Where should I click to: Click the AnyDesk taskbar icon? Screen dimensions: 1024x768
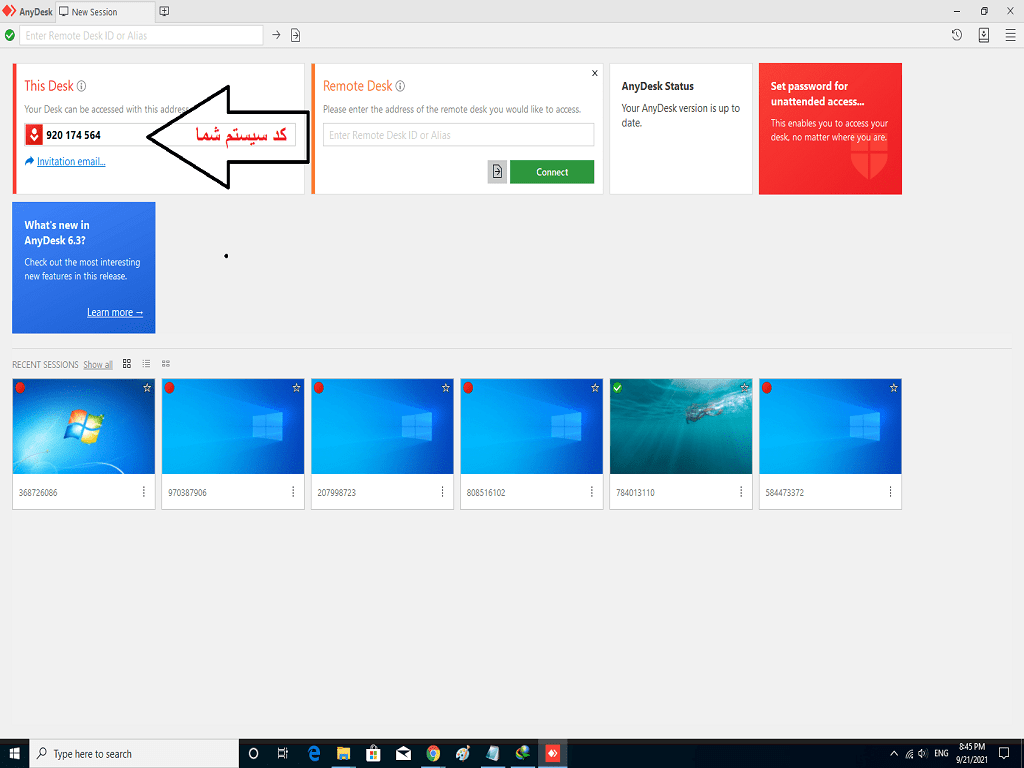pos(552,754)
